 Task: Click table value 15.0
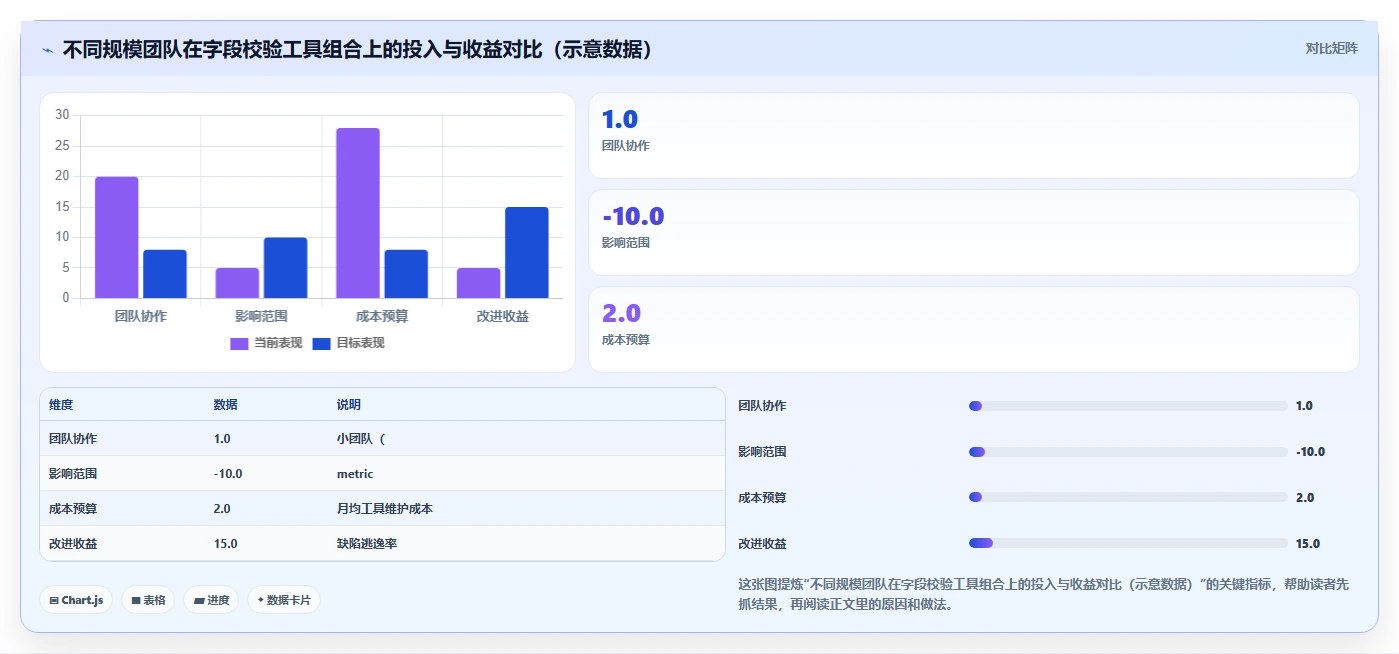[225, 543]
